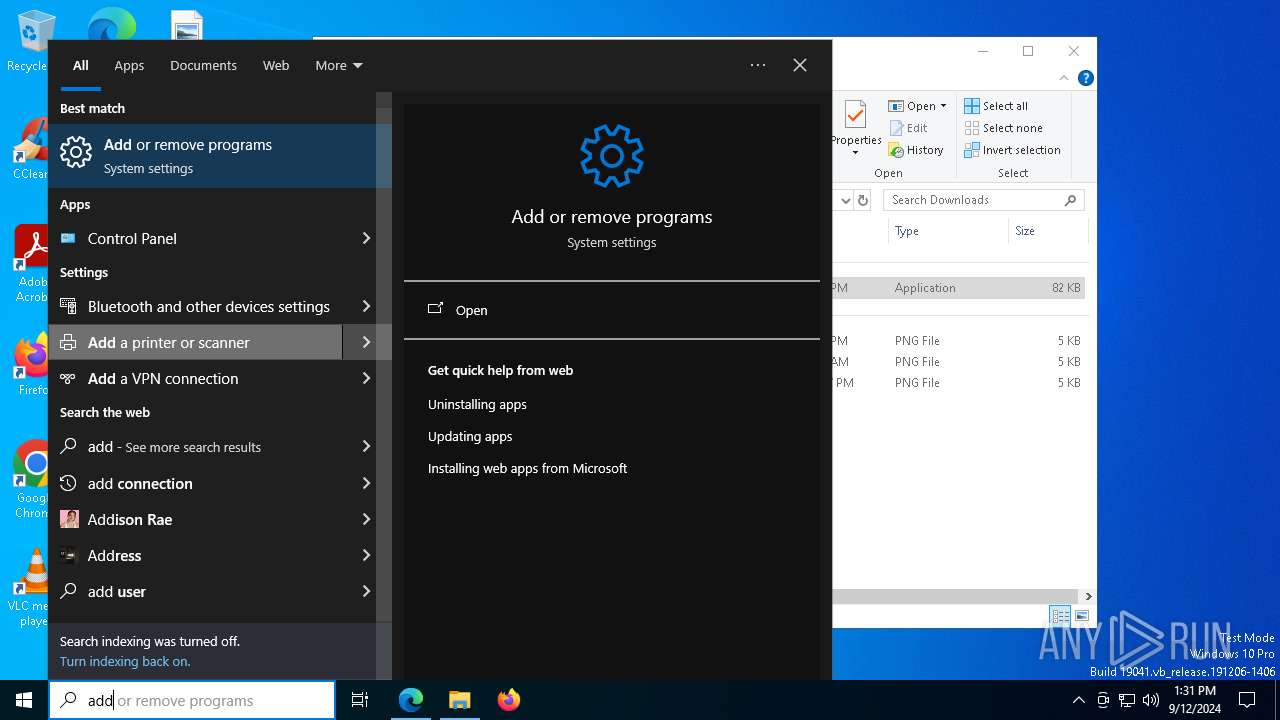The height and width of the screenshot is (720, 1280).
Task: Sort files by the Type column header
Action: 947,231
